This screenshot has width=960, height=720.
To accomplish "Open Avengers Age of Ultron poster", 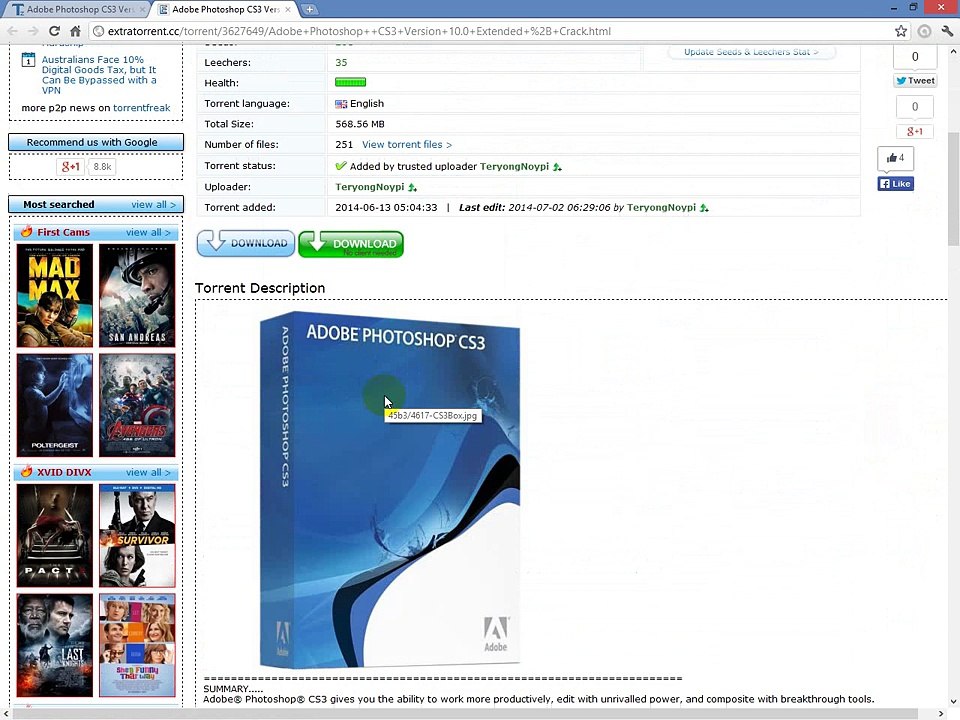I will (x=137, y=405).
